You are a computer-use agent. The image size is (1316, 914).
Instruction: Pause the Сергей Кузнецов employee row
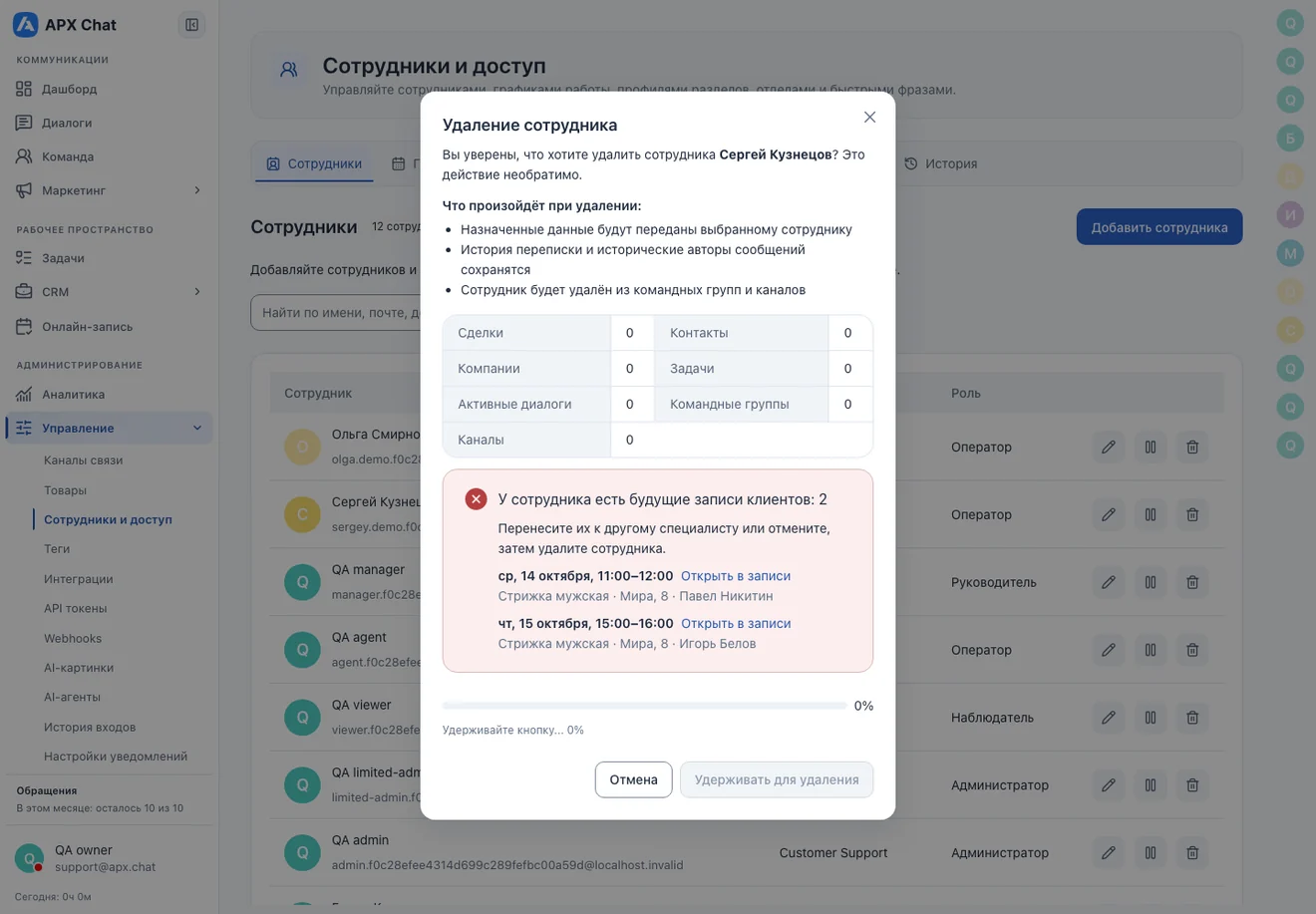pos(1151,514)
